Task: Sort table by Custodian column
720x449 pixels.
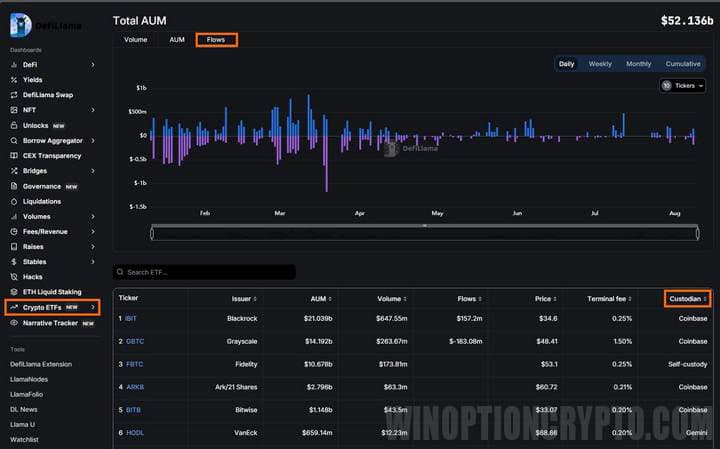Action: (688, 299)
